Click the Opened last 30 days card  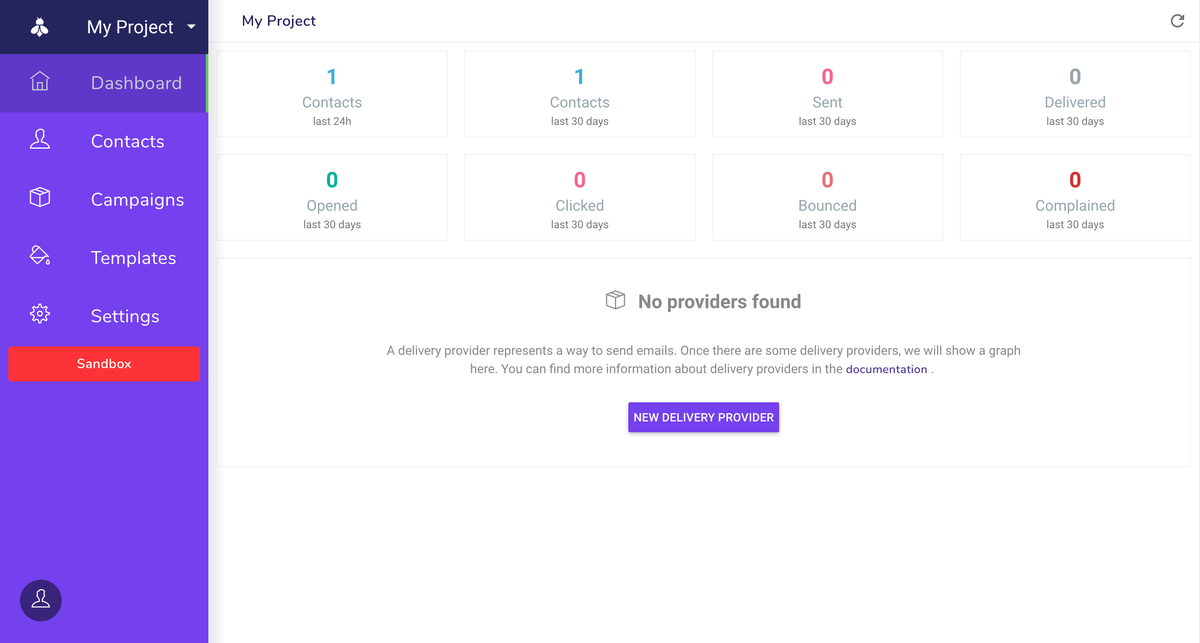(x=332, y=197)
